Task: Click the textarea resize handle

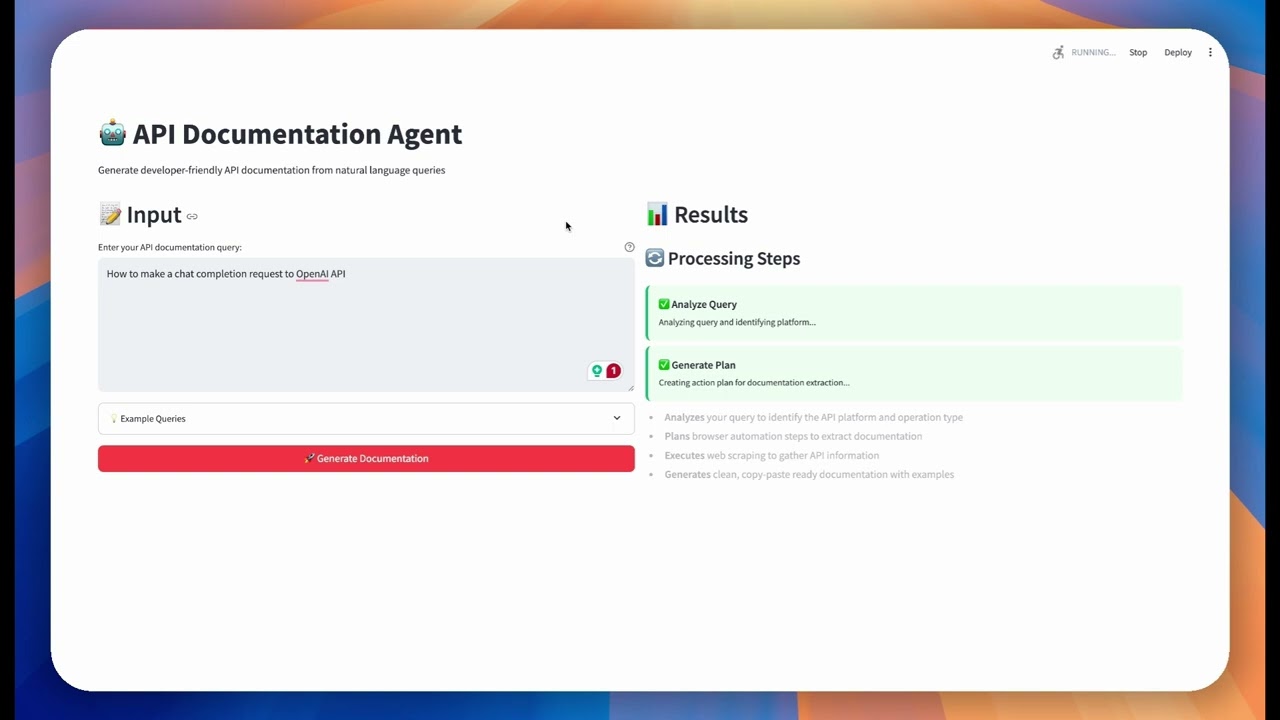Action: tap(631, 389)
